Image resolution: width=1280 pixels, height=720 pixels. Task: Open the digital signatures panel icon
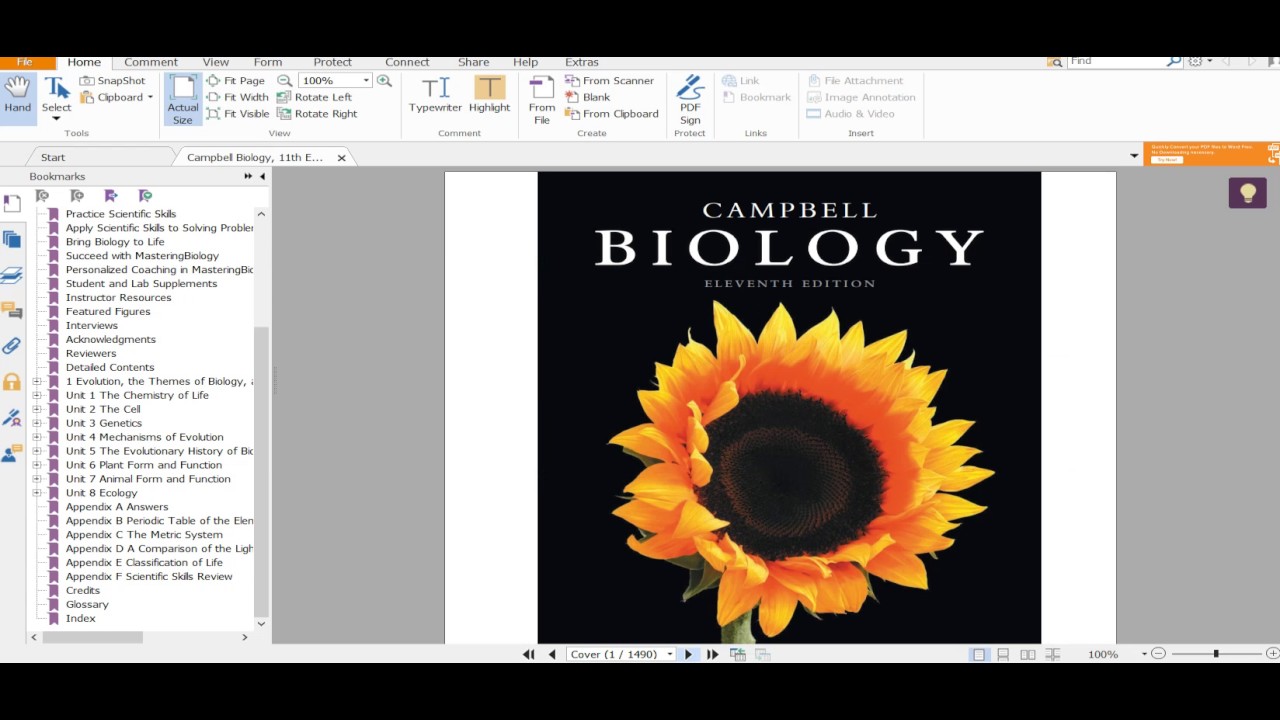[x=12, y=418]
